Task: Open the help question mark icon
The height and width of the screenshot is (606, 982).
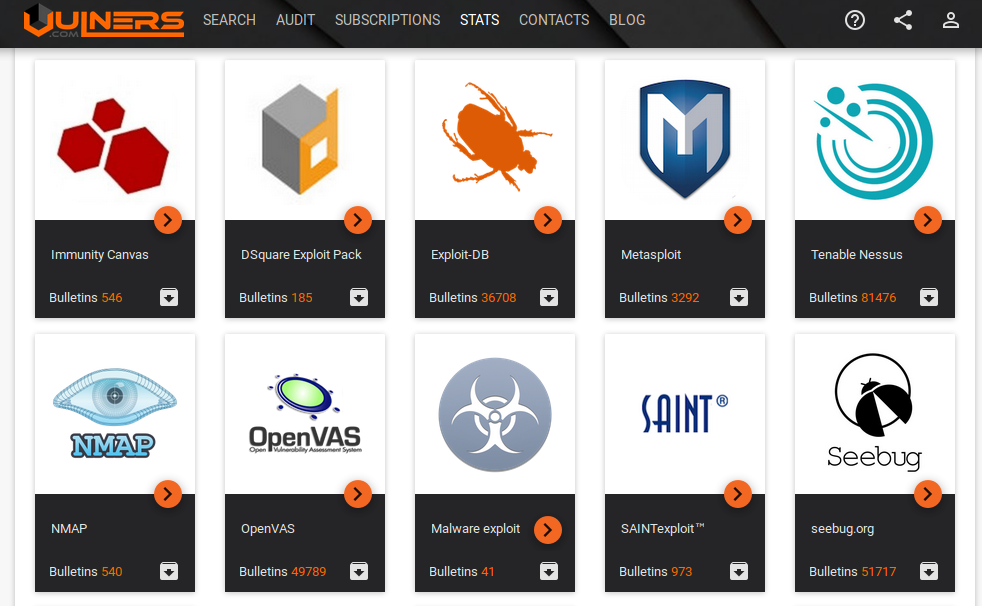Action: pos(854,20)
